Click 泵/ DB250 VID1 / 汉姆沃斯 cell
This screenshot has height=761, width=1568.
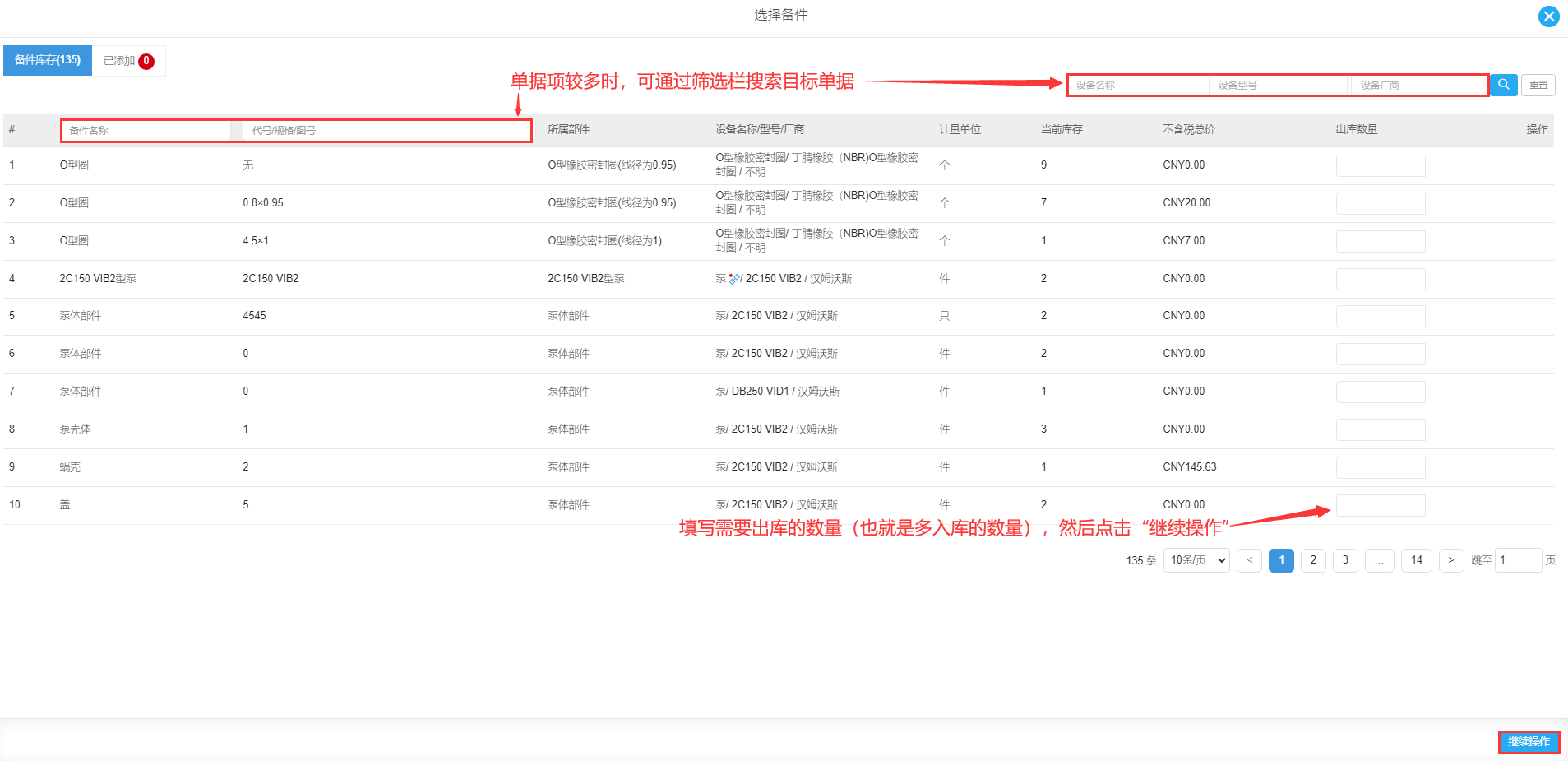[778, 392]
